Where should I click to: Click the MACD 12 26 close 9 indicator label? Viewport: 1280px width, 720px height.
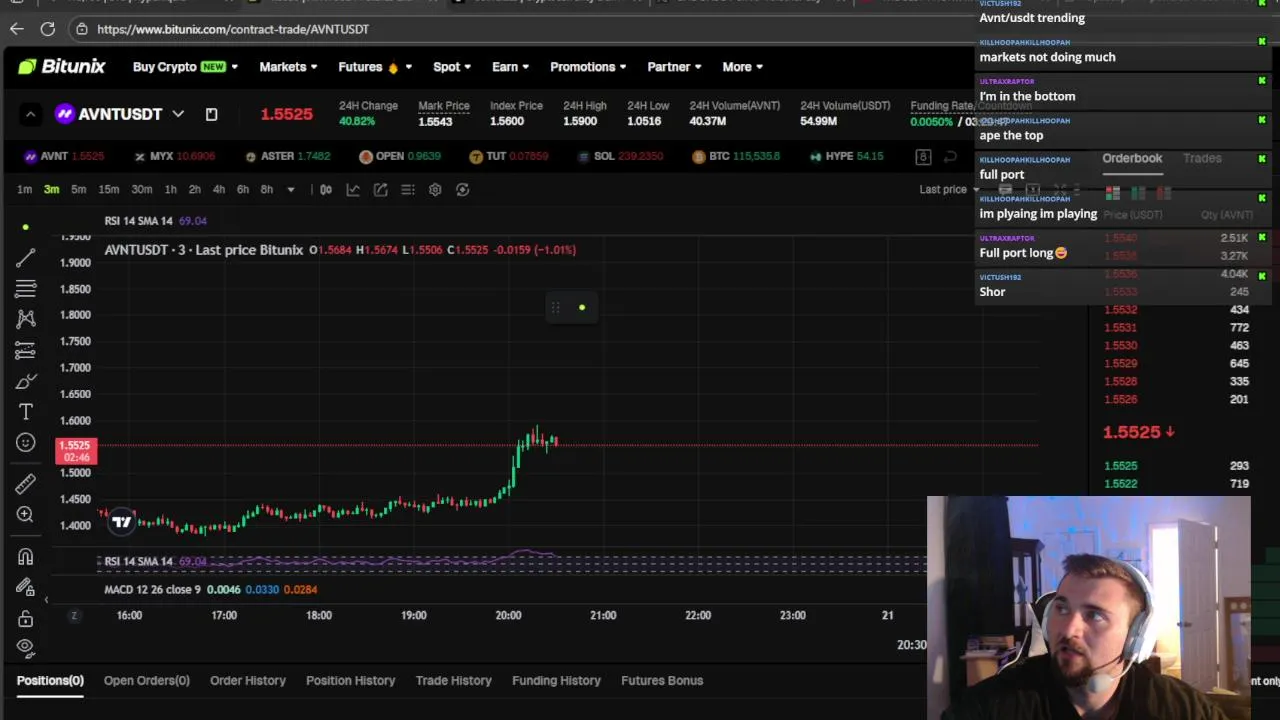click(152, 589)
